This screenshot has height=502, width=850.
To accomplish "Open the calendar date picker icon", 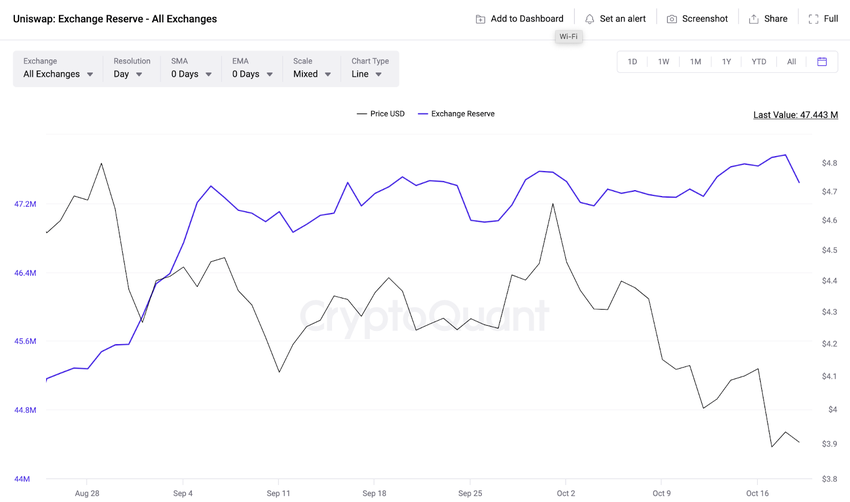I will 822,62.
